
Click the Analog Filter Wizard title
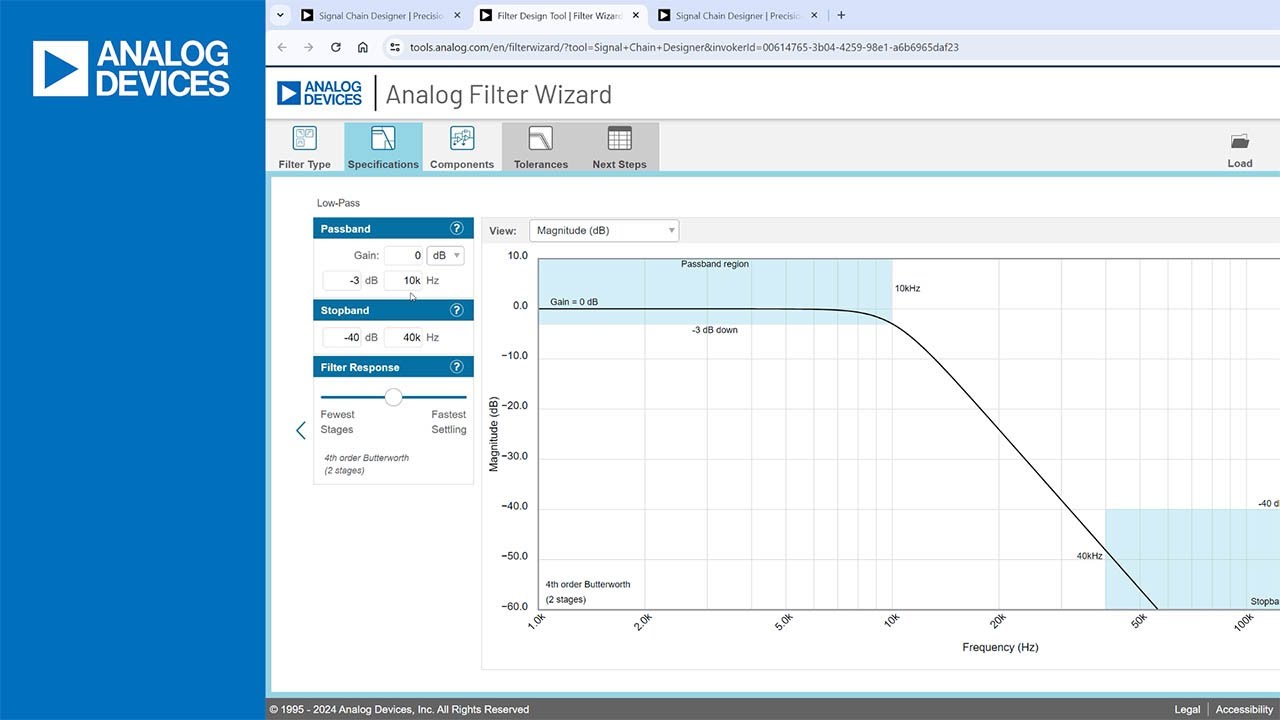coord(499,94)
